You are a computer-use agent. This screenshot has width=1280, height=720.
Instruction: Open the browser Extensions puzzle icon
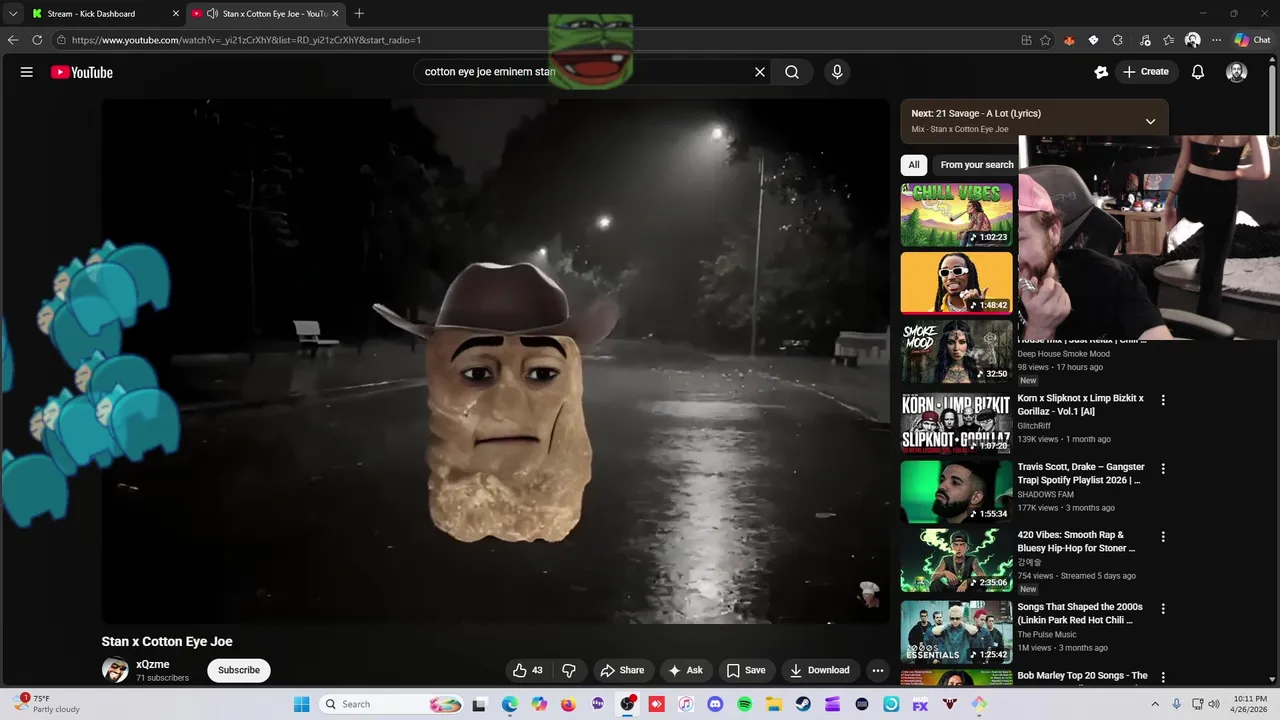point(1117,40)
